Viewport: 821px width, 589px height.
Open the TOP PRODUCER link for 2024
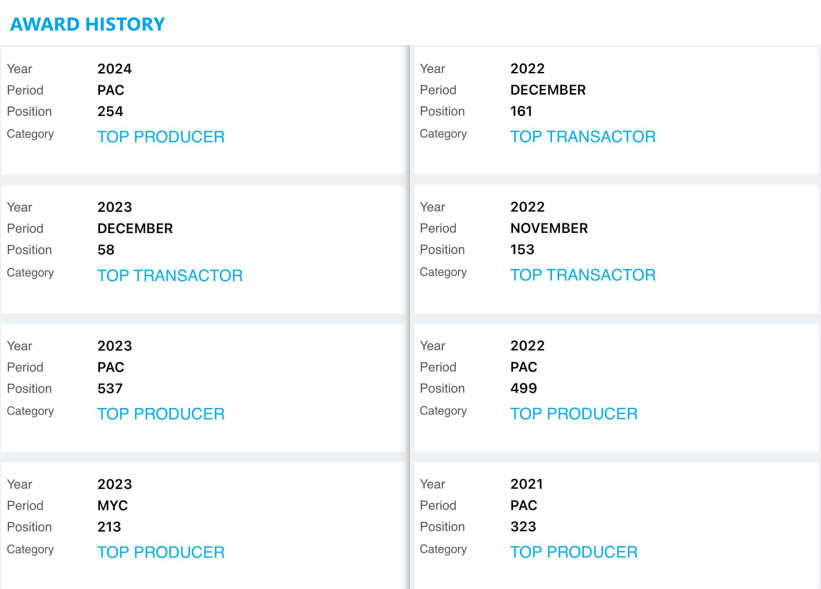click(x=160, y=137)
